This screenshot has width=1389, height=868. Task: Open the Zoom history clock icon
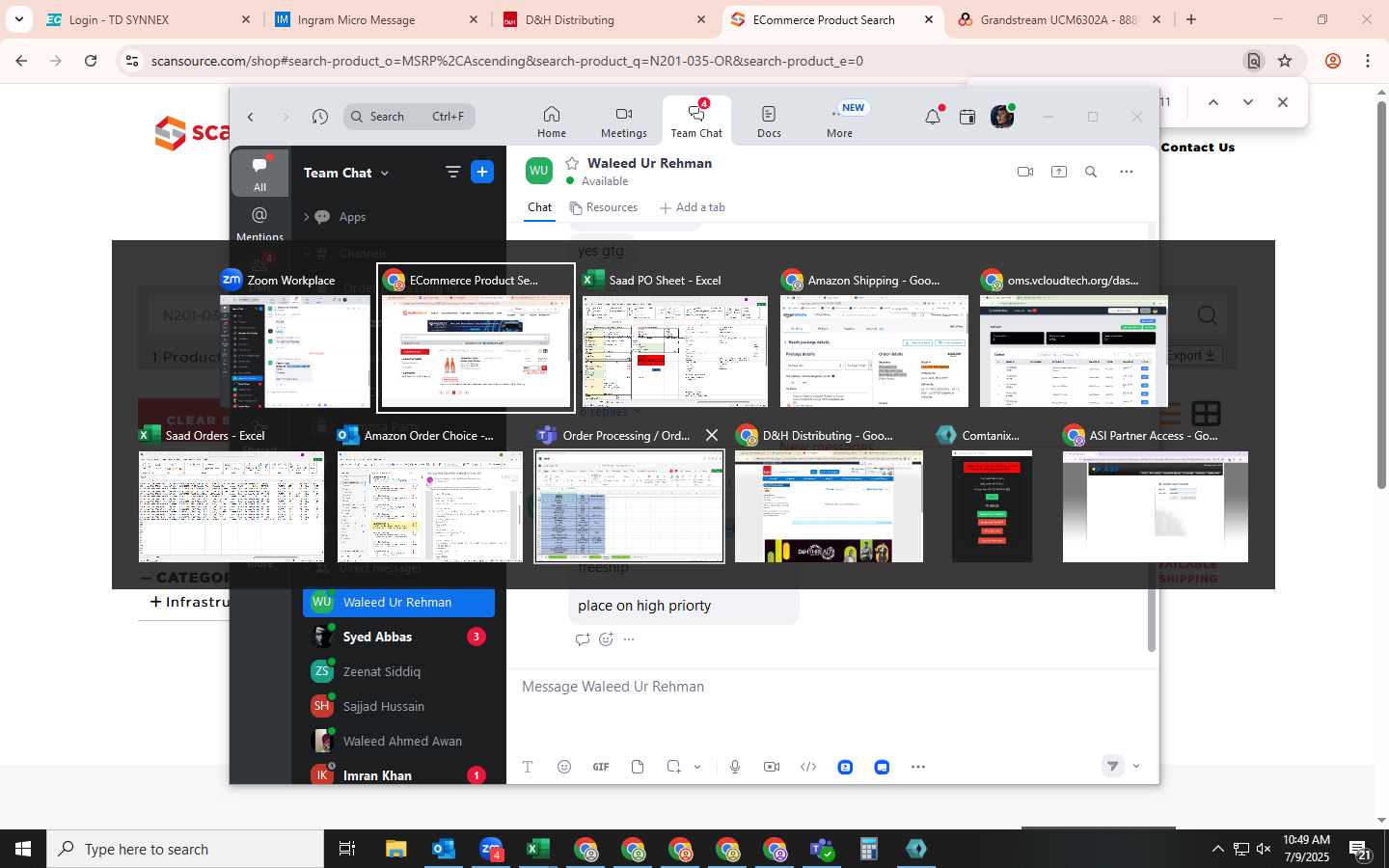(320, 117)
